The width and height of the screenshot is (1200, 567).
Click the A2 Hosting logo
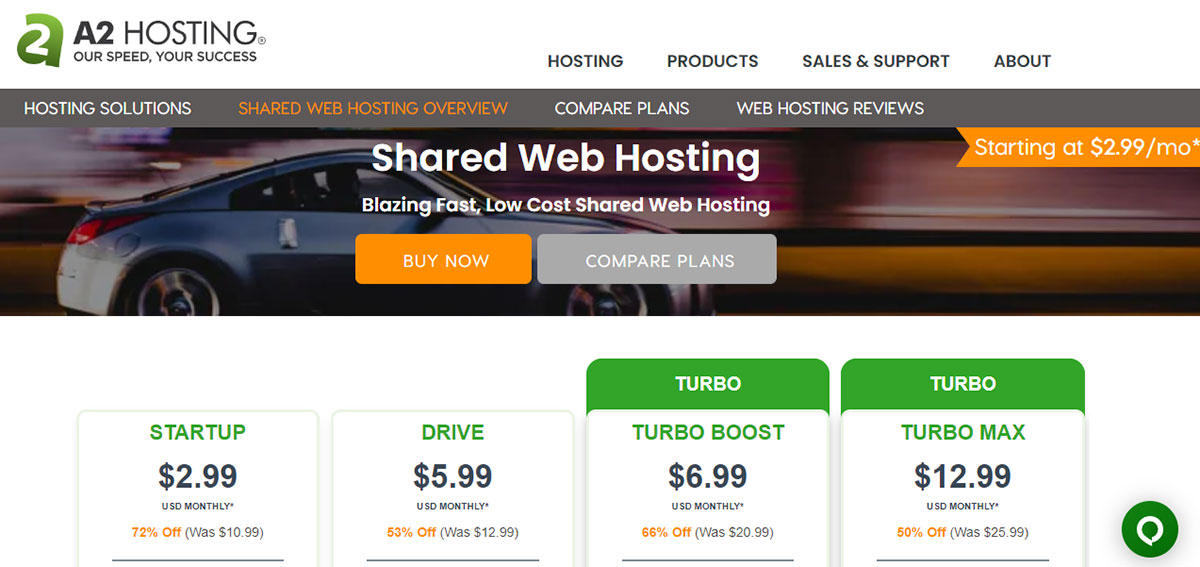point(140,41)
